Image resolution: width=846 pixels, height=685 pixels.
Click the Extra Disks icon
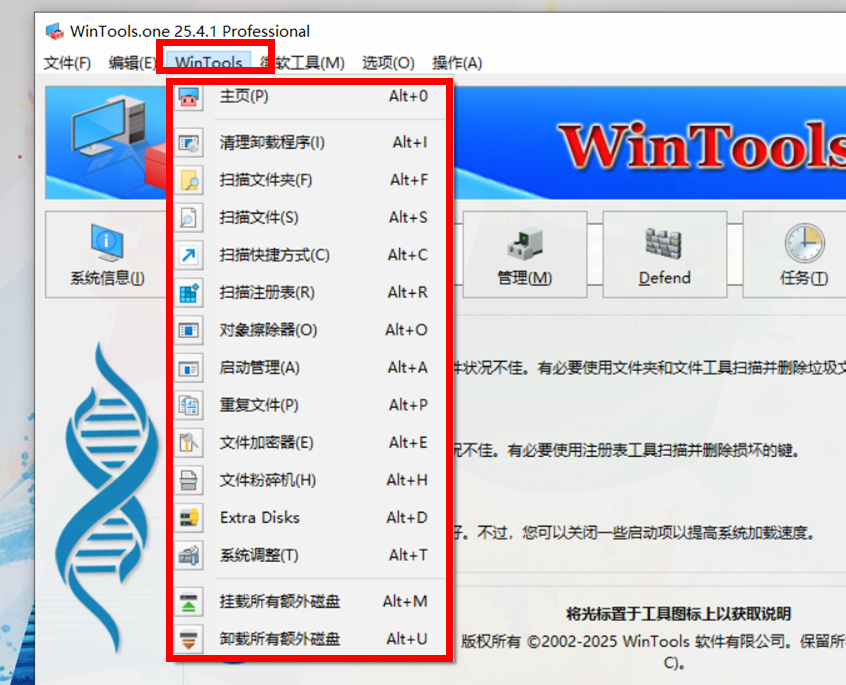tap(188, 518)
